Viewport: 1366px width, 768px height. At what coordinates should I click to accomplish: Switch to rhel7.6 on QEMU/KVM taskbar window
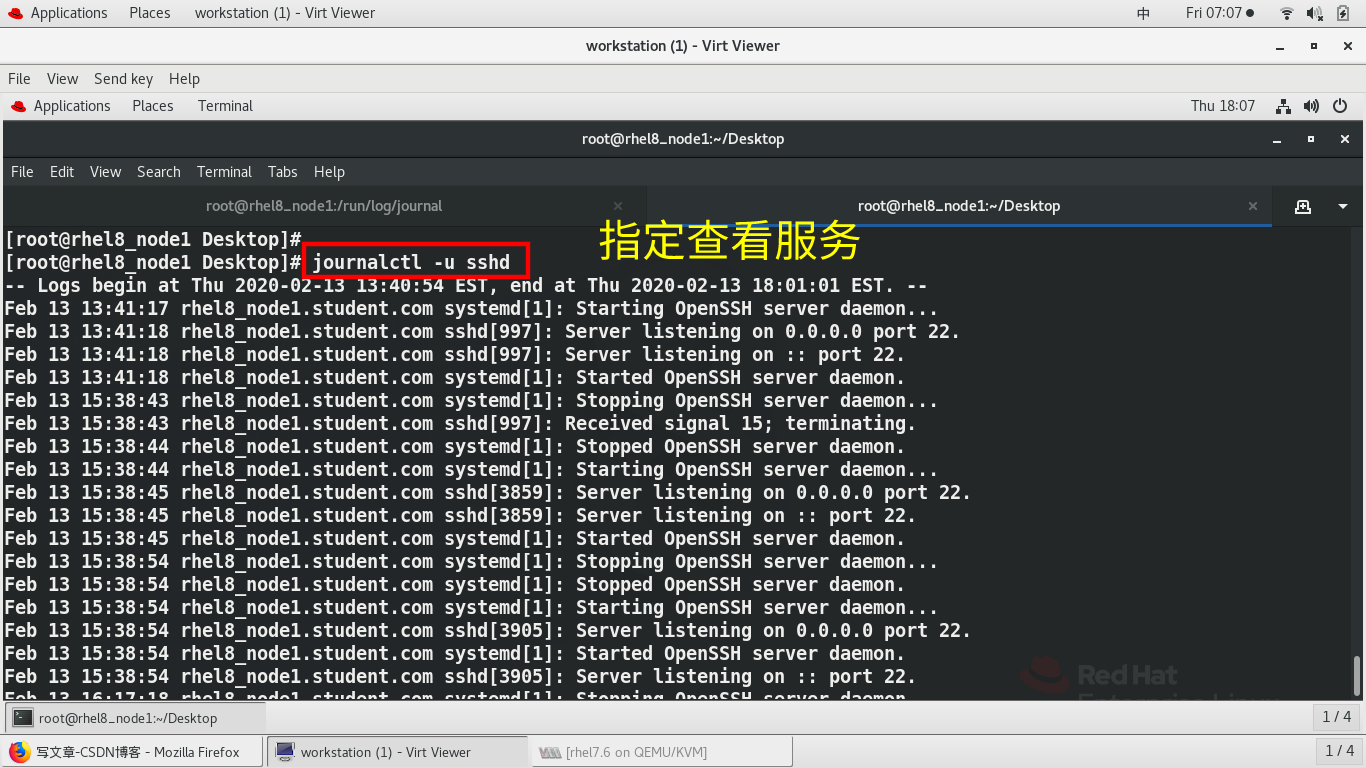coord(662,752)
